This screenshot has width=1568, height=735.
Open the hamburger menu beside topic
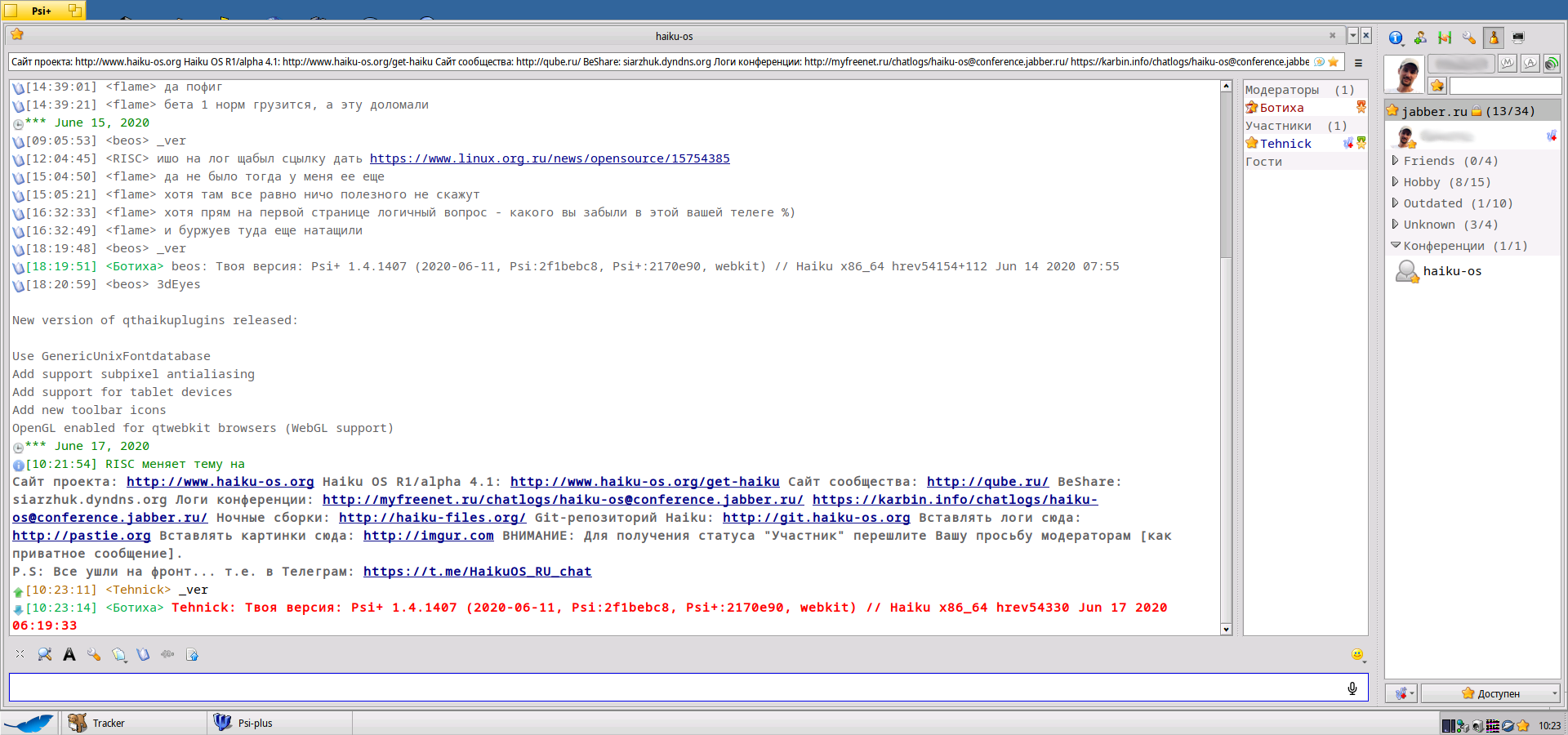1358,63
